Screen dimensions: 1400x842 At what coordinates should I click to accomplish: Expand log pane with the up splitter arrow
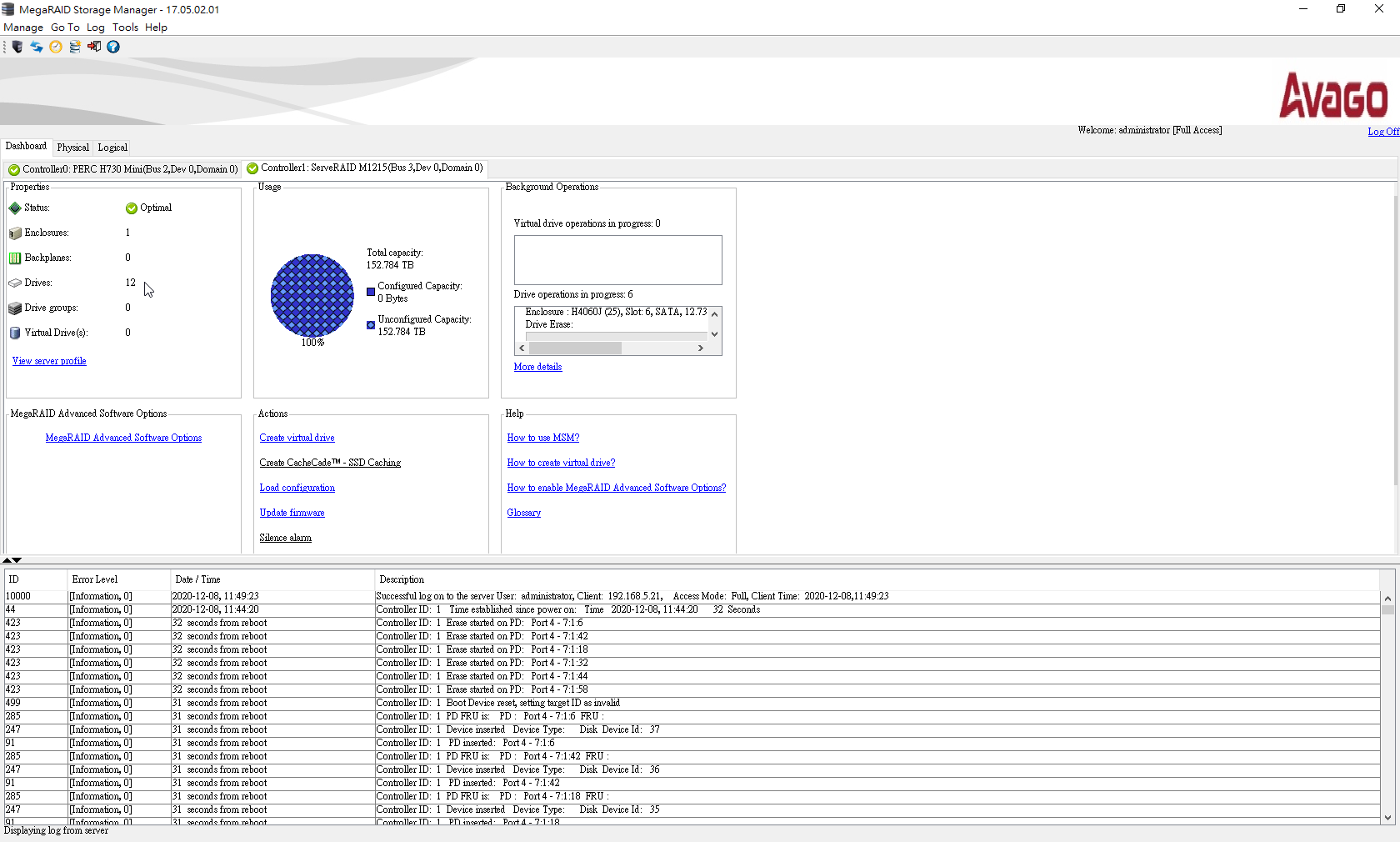point(7,560)
